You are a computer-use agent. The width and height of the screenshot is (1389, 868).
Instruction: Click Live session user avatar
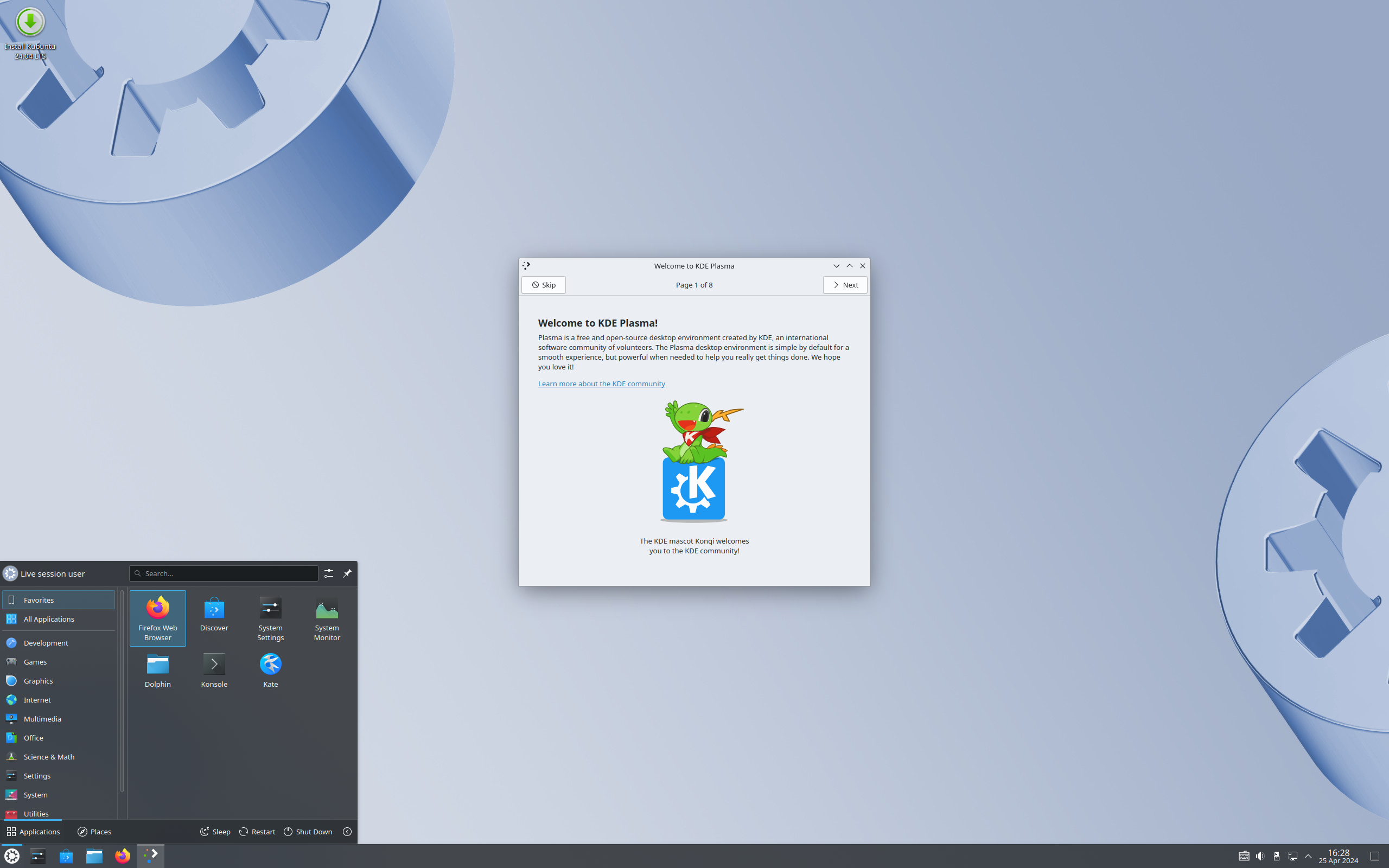10,573
